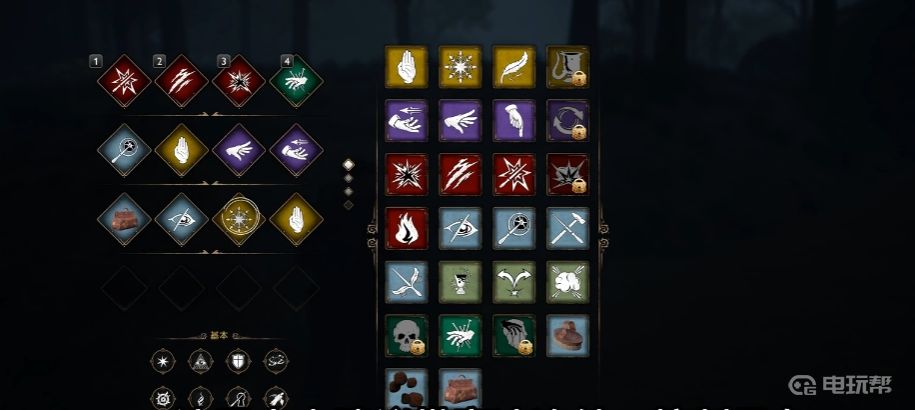Click the beast feed pellets tile
The width and height of the screenshot is (915, 410).
click(406, 388)
